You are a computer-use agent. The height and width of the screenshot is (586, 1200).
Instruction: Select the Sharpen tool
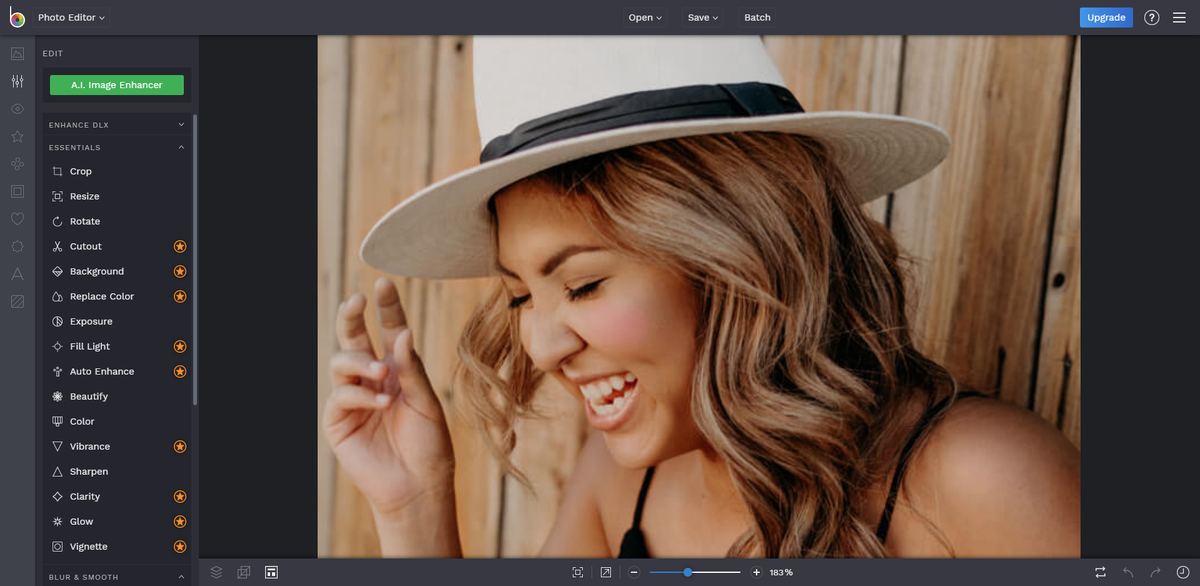coord(117,471)
